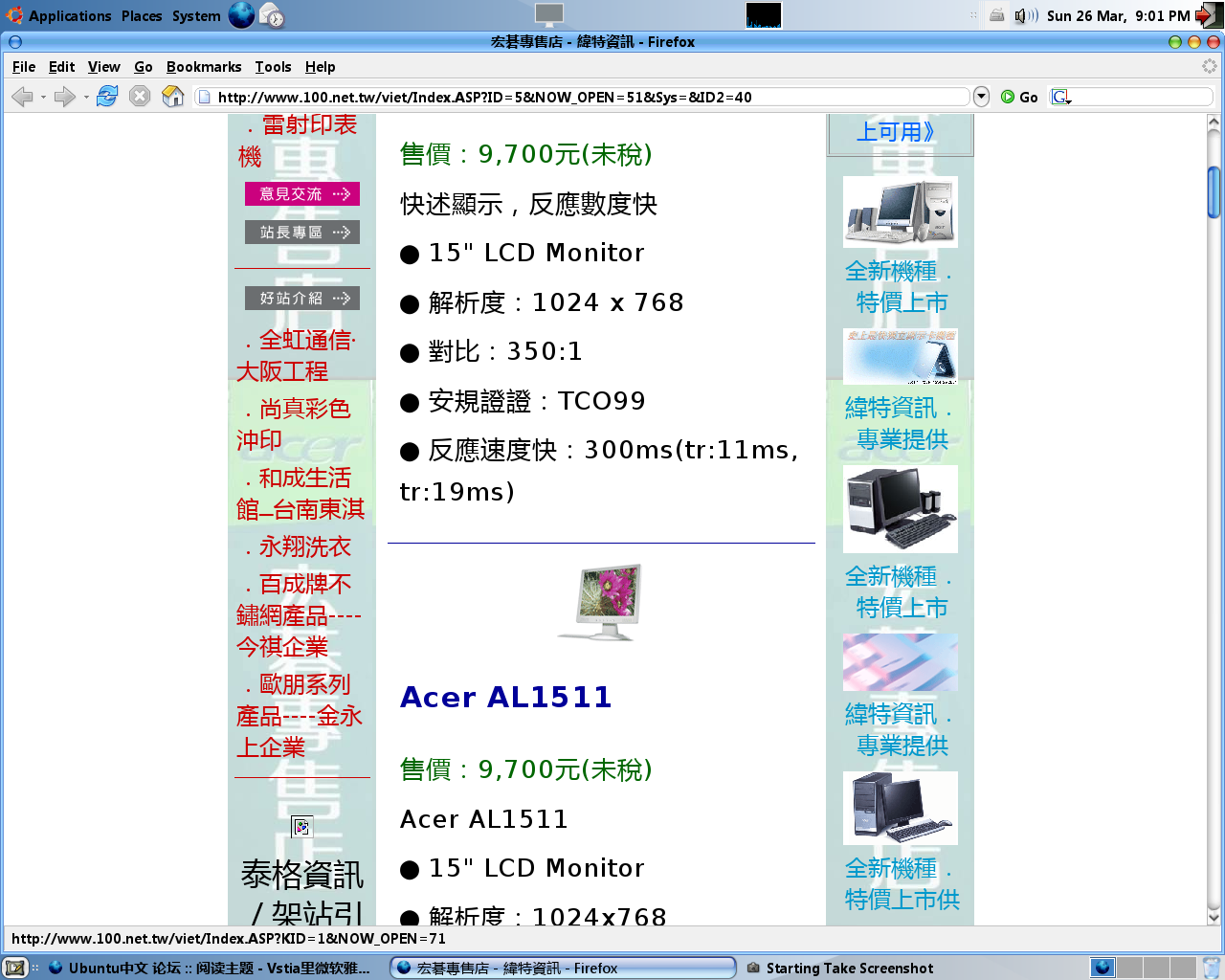Open the trash icon in bottom panel
The height and width of the screenshot is (980, 1225).
click(x=1212, y=968)
